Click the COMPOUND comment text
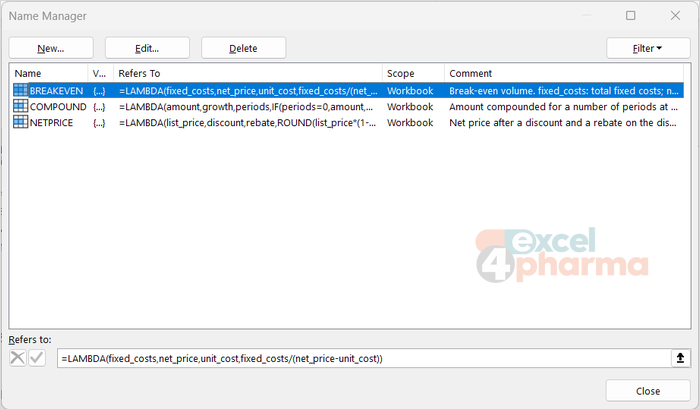 pyautogui.click(x=563, y=107)
